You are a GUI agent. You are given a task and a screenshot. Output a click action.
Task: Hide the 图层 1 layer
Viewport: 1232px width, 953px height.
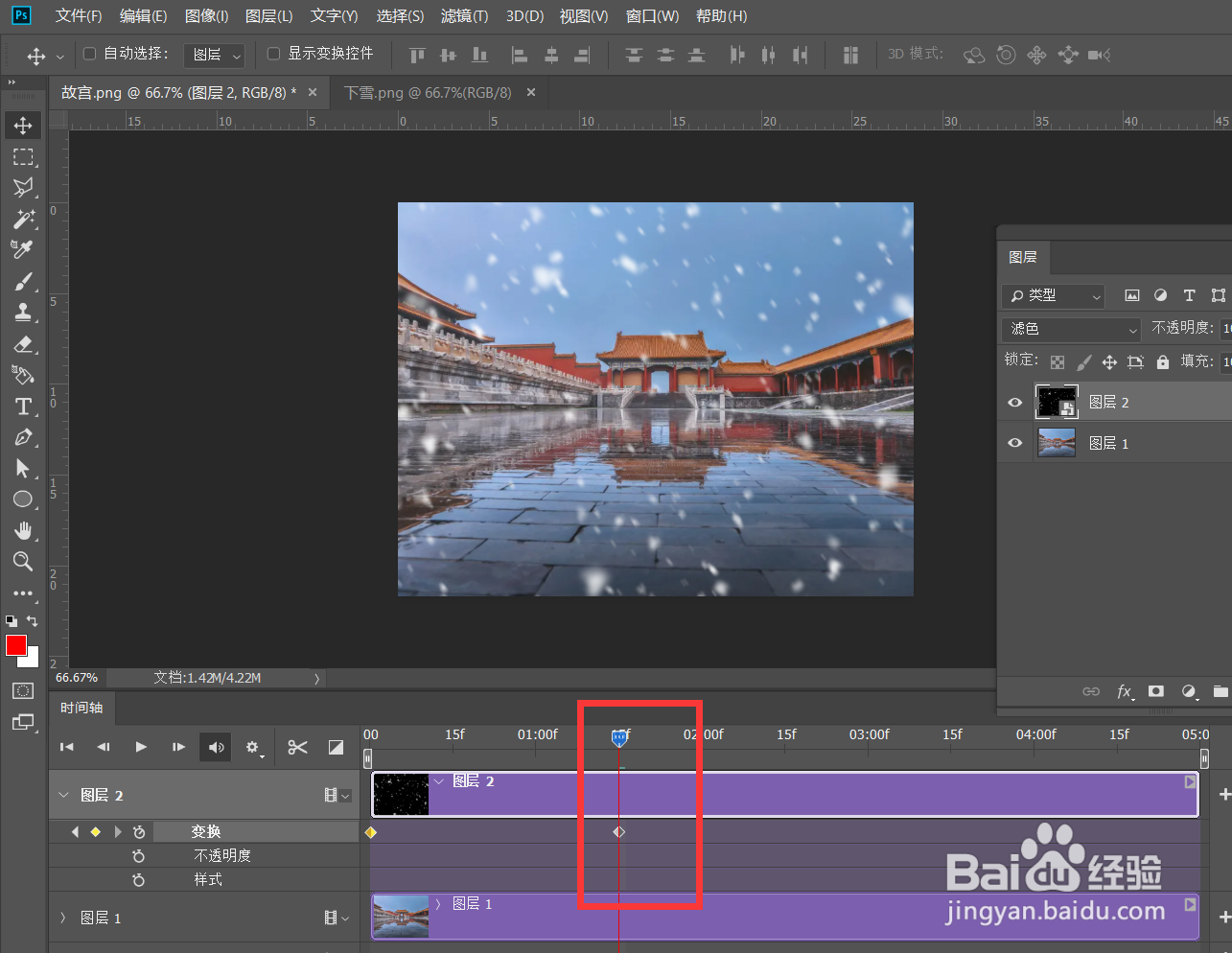point(1014,443)
